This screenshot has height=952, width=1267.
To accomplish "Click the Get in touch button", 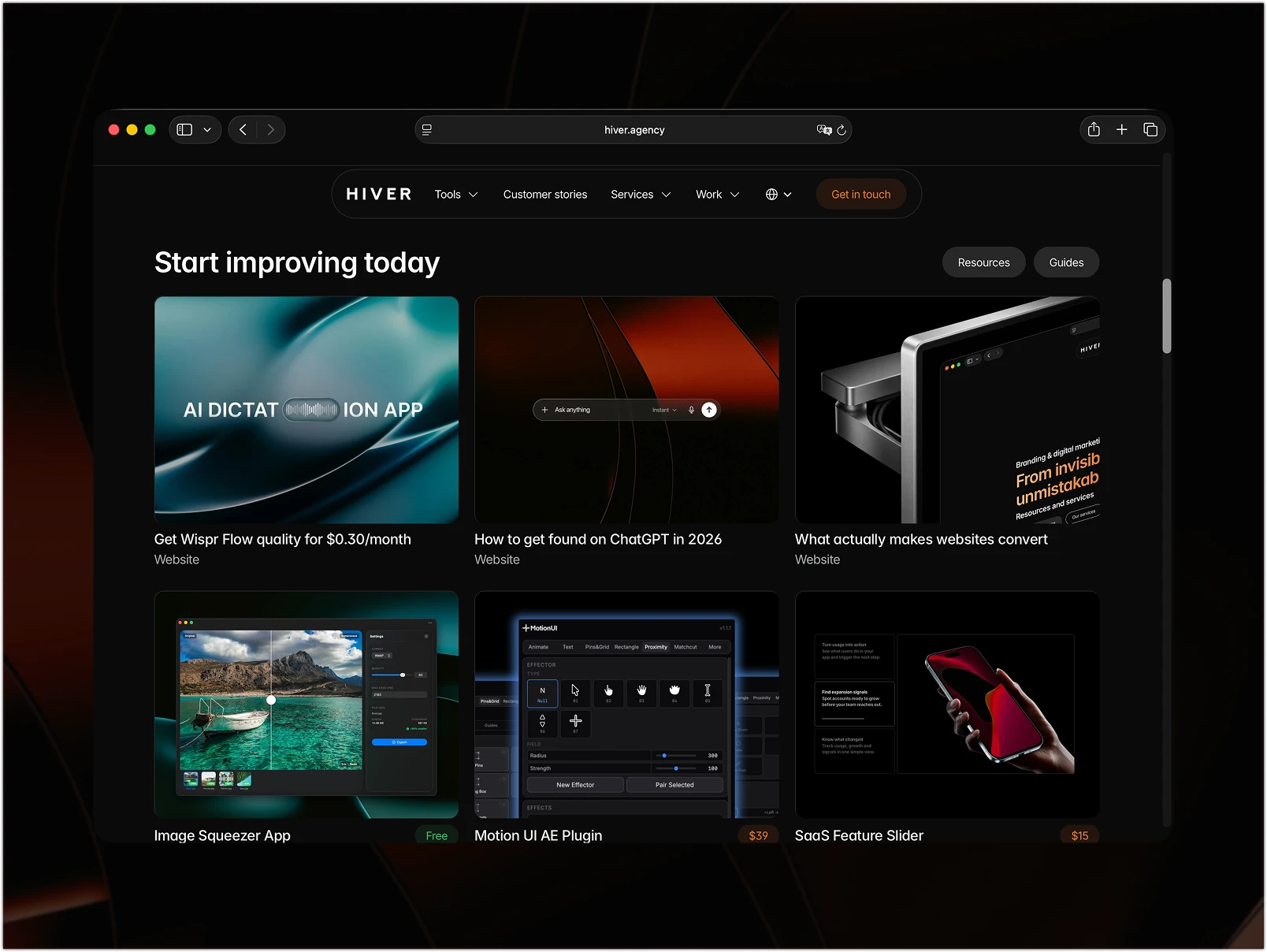I will click(861, 195).
